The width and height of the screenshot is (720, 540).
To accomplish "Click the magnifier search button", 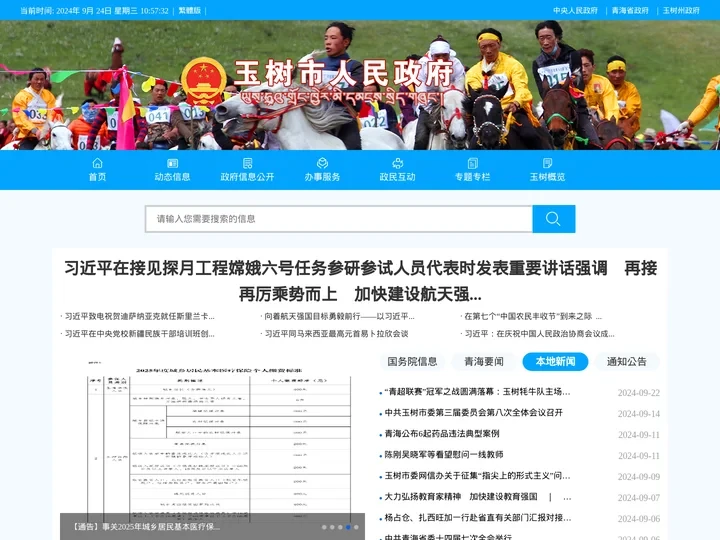I will [554, 219].
